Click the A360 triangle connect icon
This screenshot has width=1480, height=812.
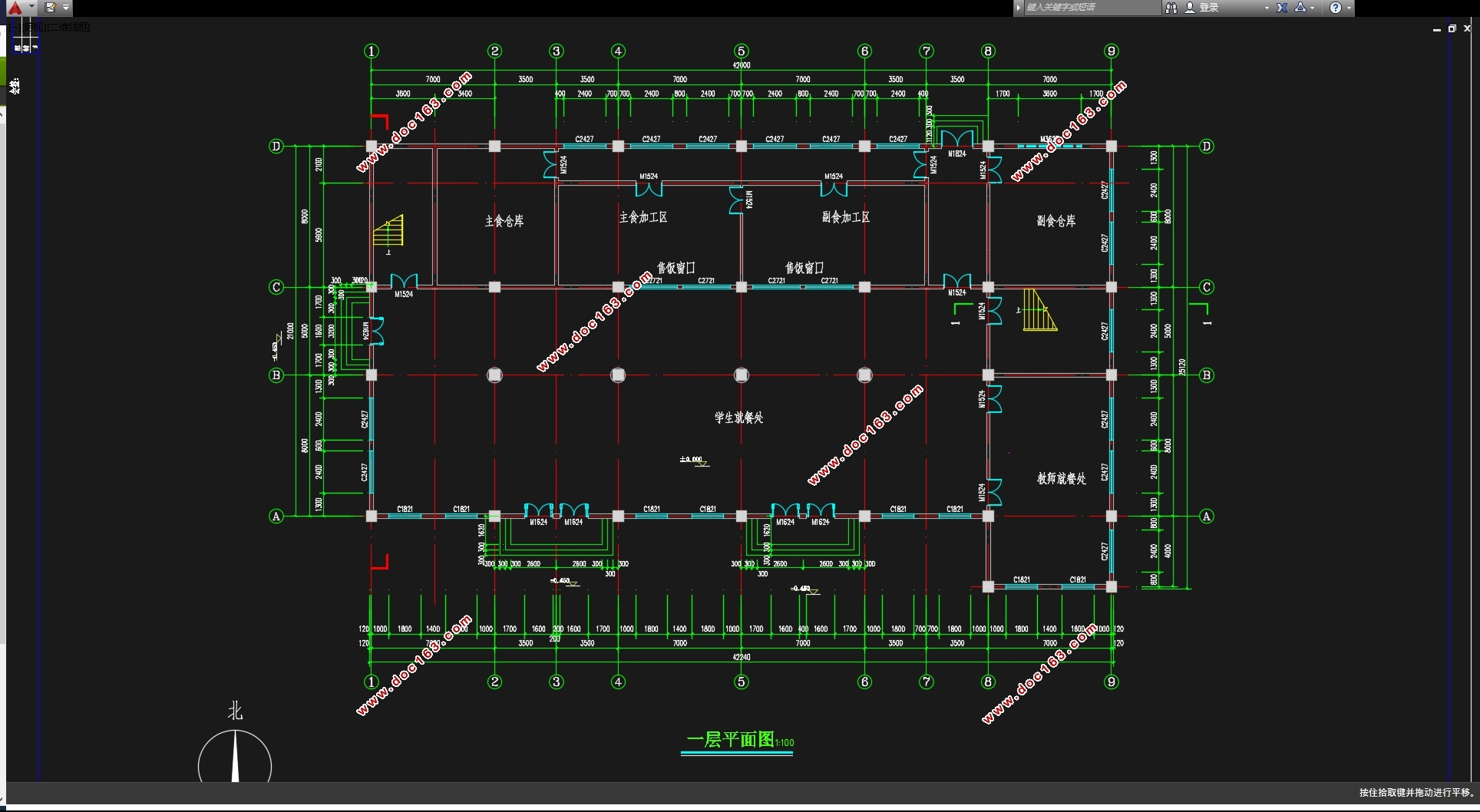1300,8
